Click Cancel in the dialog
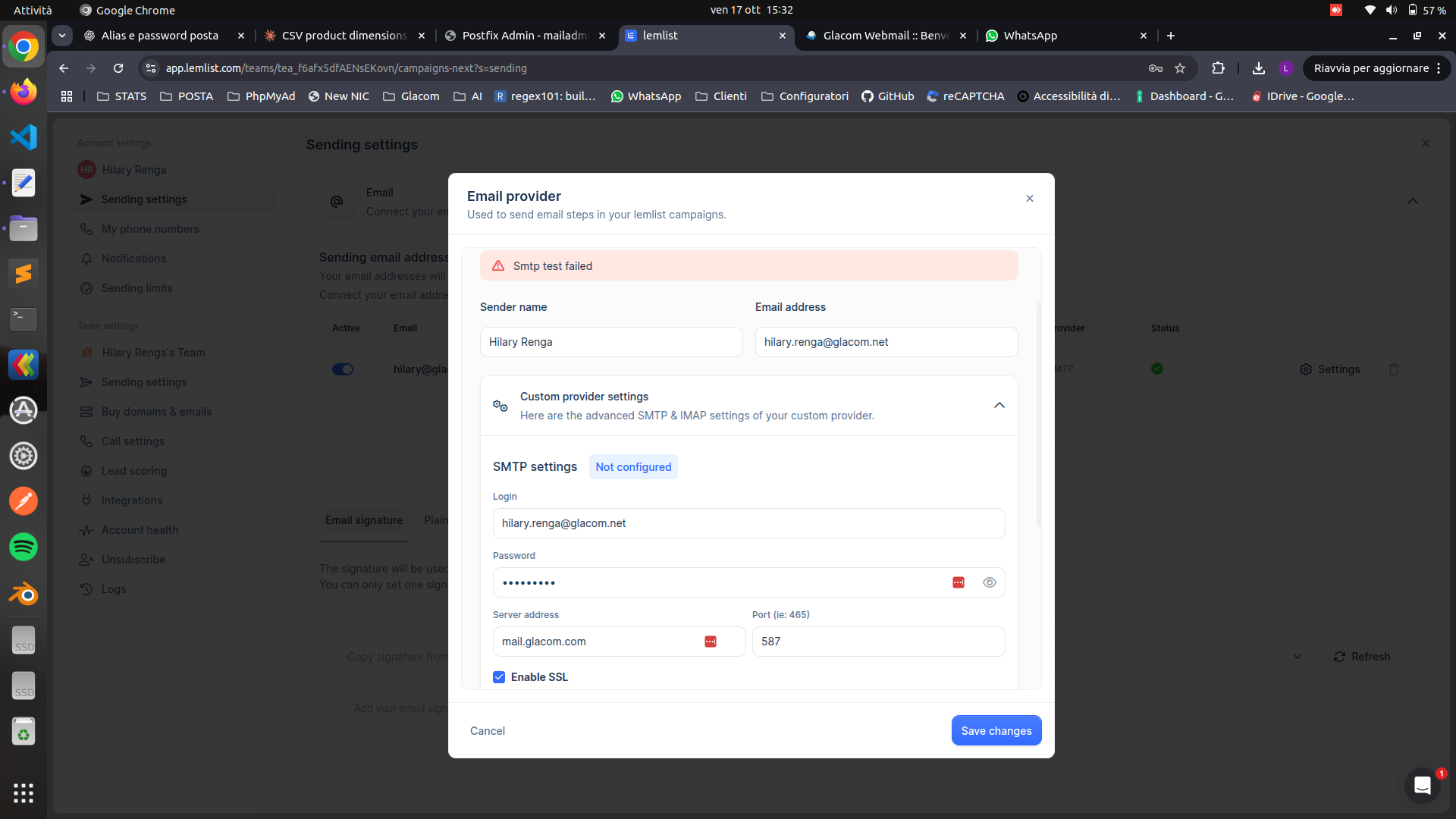1456x819 pixels. [488, 731]
